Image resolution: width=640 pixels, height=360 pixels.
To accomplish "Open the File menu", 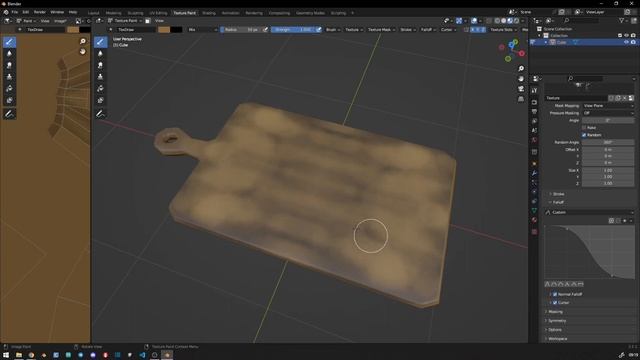I will (x=15, y=12).
